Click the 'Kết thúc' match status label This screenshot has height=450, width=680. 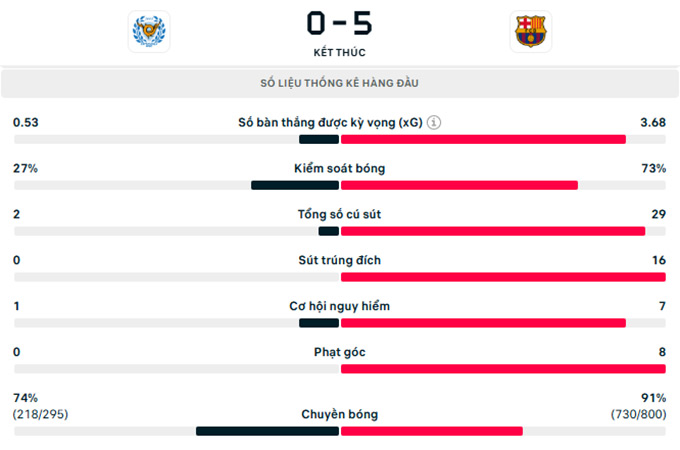pyautogui.click(x=340, y=52)
